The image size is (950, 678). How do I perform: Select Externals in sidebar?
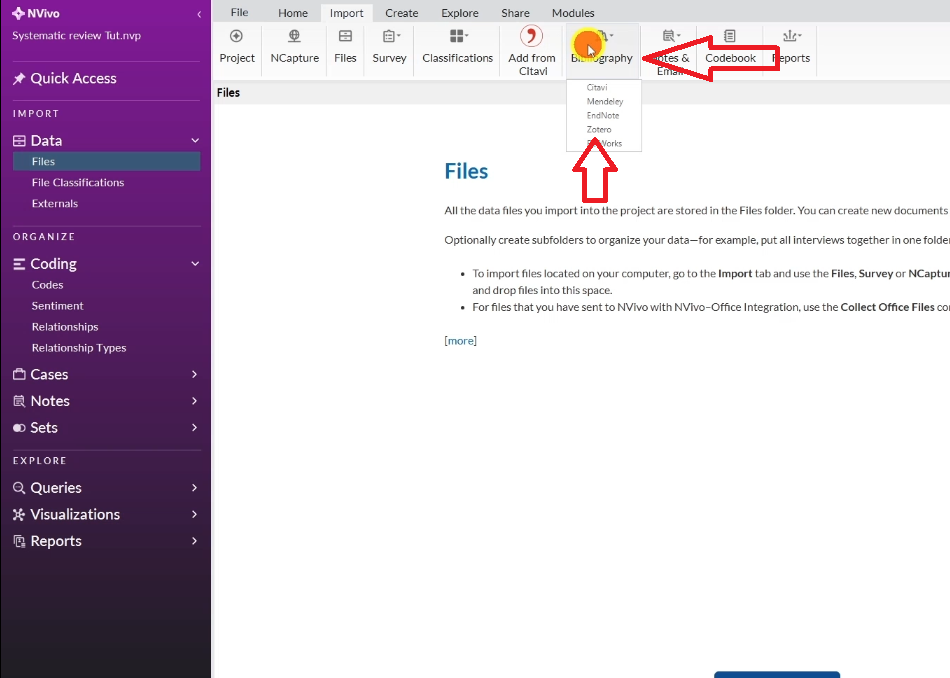[55, 204]
